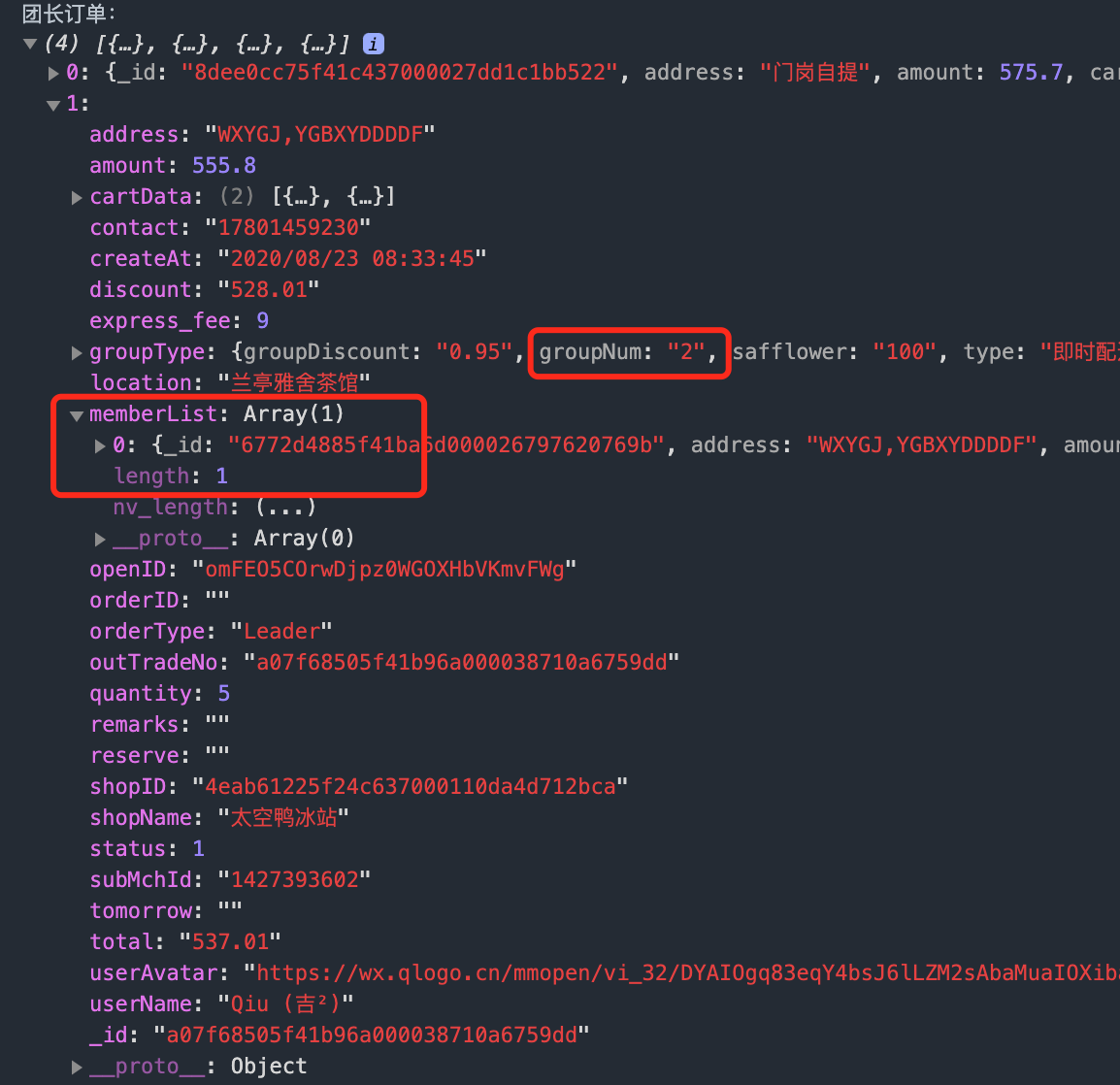Select the status value 1

click(198, 849)
